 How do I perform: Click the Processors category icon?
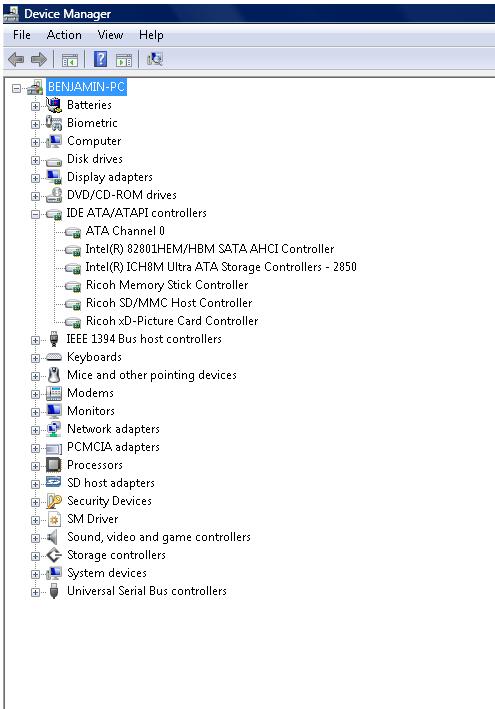pos(54,465)
